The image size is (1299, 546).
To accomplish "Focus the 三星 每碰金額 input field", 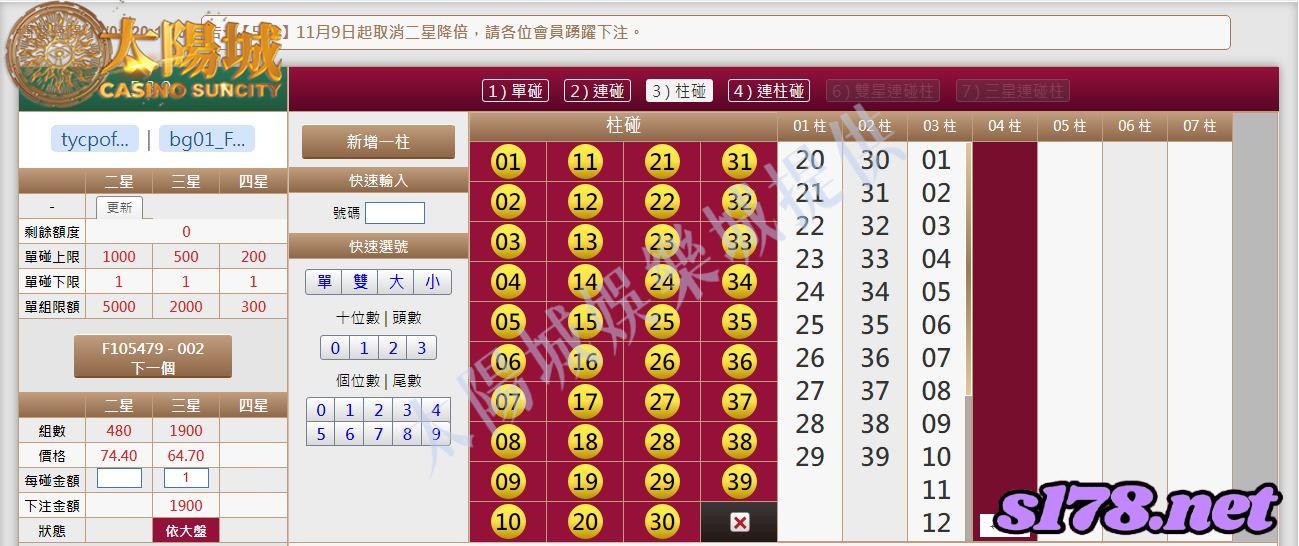I will (x=186, y=479).
